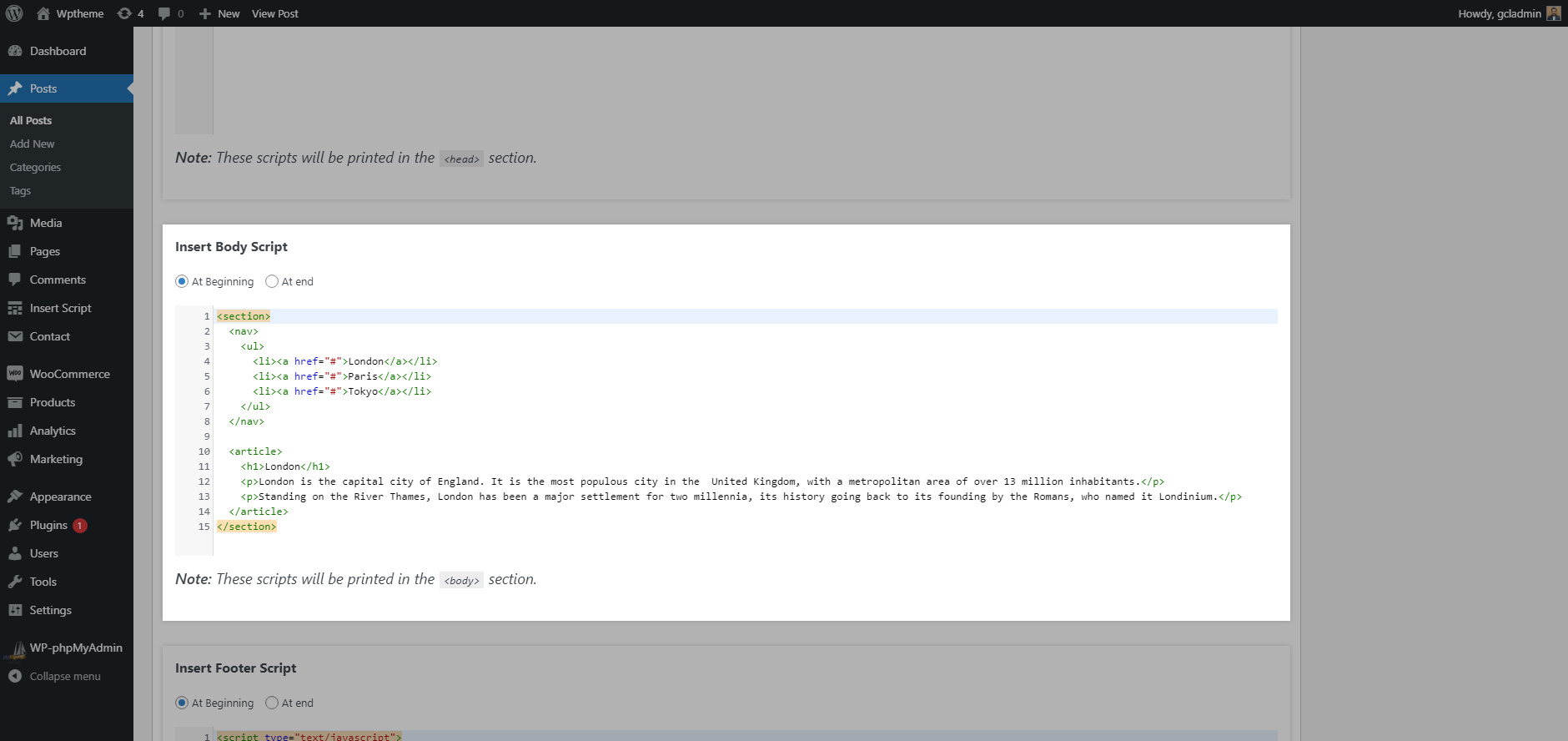Click the Settings sliders icon
Viewport: 1568px width, 741px height.
coord(15,610)
